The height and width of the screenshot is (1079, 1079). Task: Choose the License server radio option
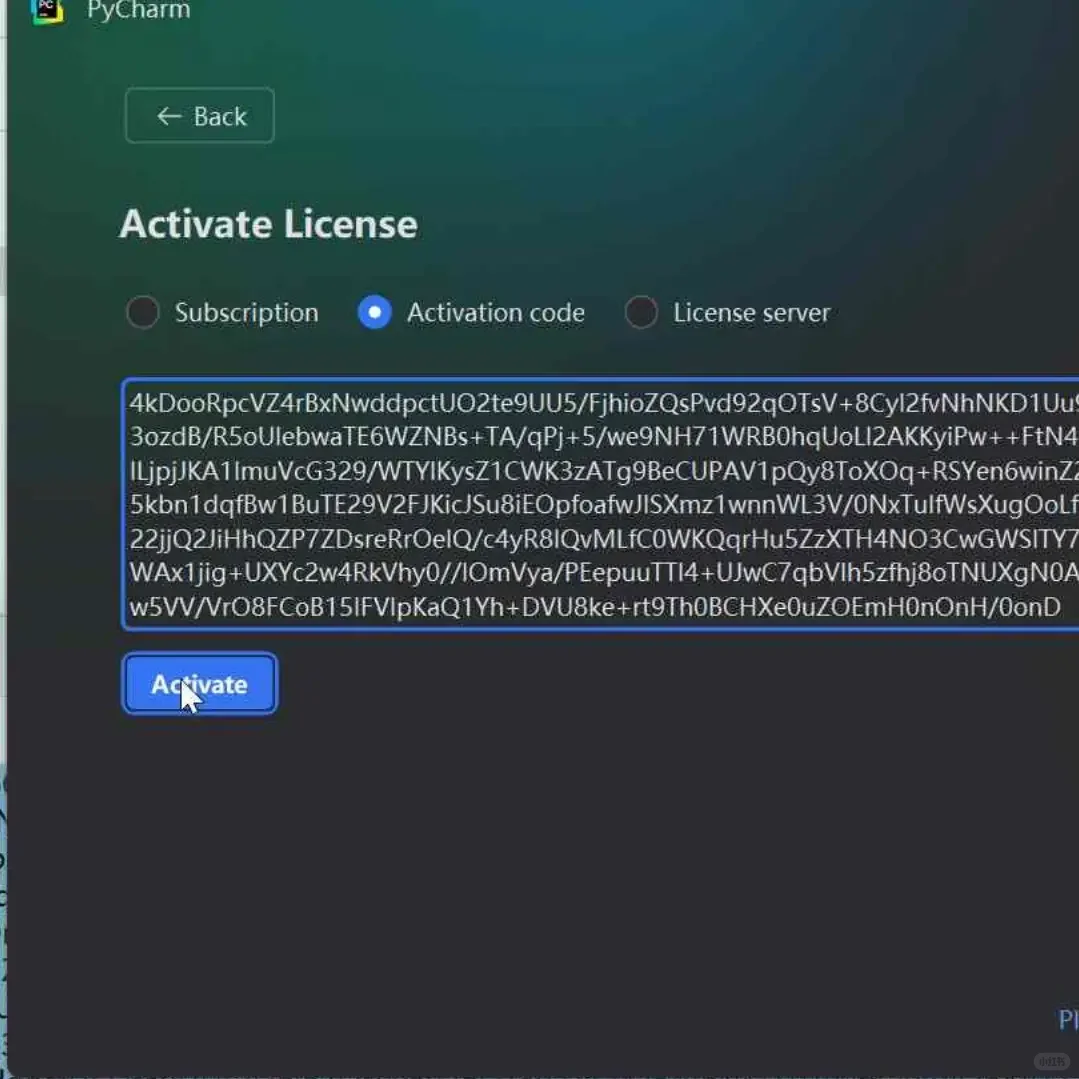pyautogui.click(x=641, y=312)
